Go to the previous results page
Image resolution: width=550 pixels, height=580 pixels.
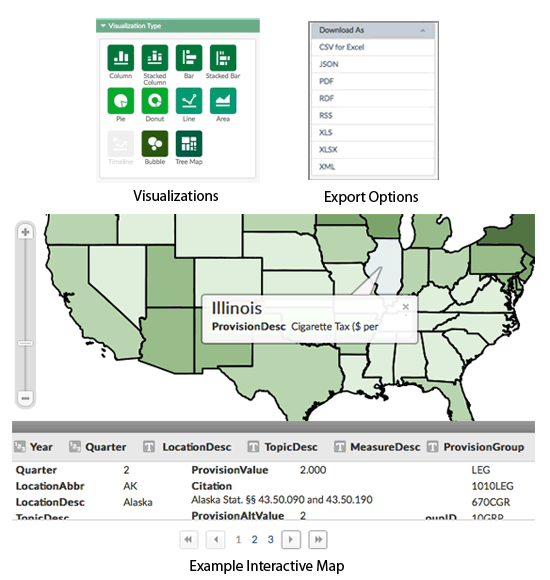click(x=216, y=540)
